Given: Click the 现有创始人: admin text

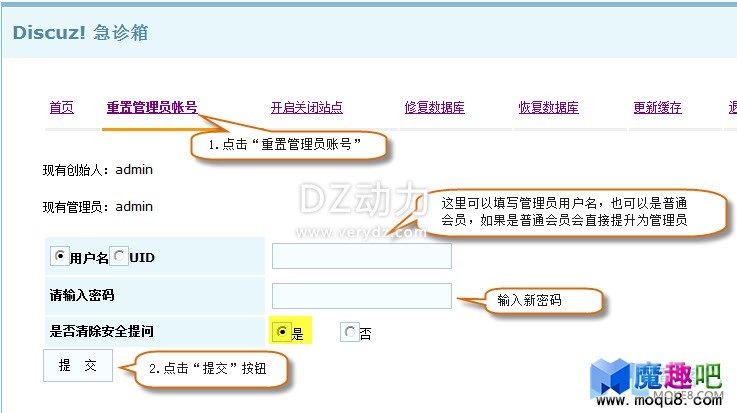Looking at the screenshot, I should click(98, 170).
